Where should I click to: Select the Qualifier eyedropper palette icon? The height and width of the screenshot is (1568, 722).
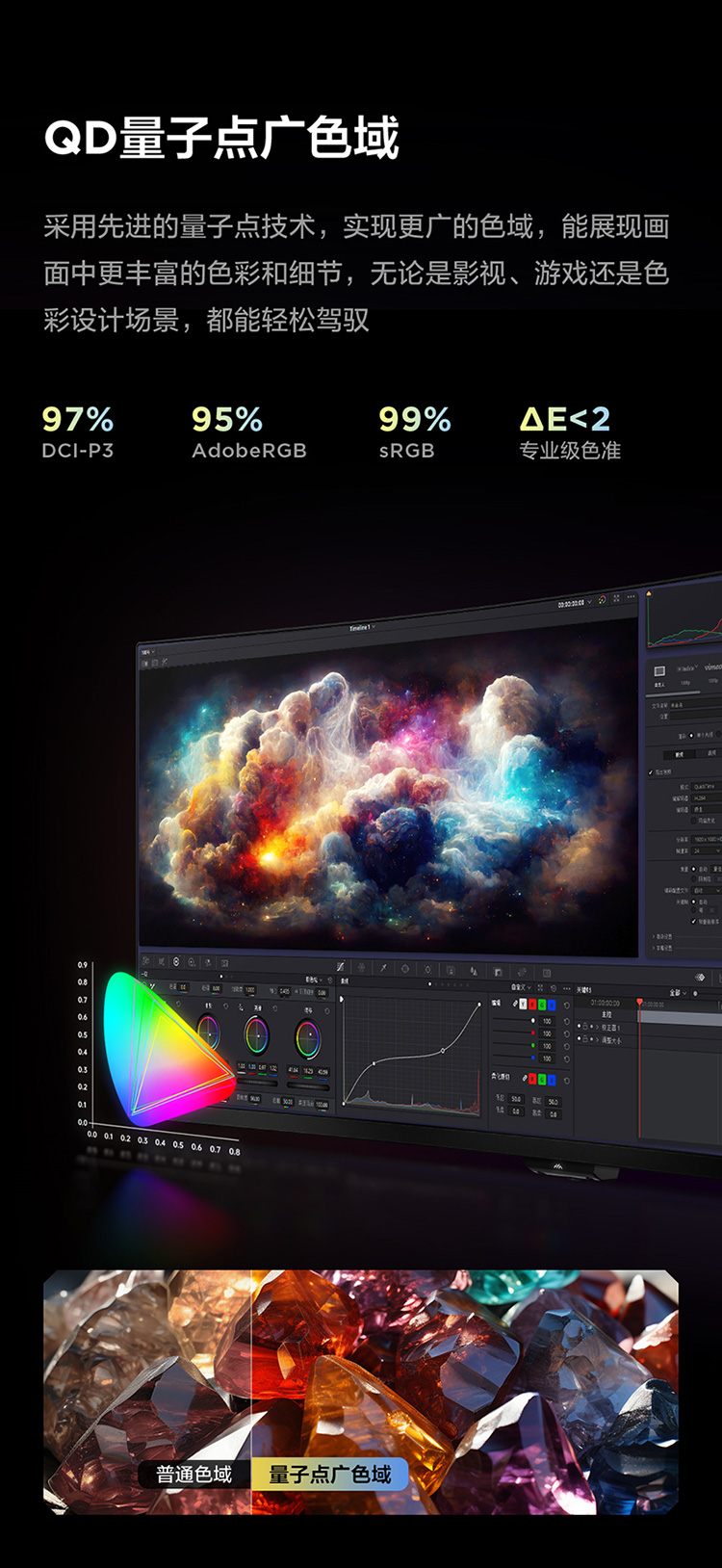click(x=383, y=967)
